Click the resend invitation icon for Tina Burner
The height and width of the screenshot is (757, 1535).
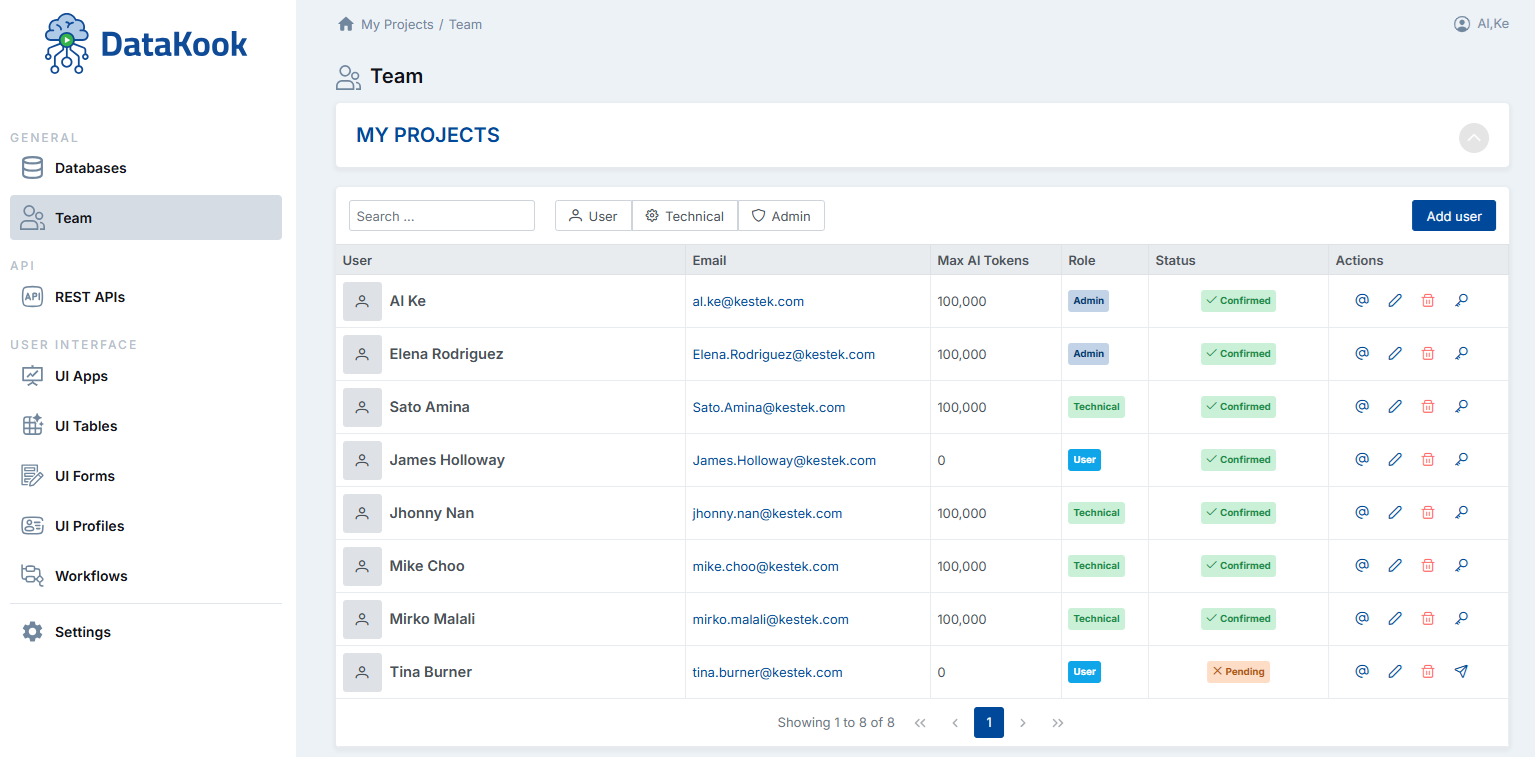(x=1461, y=671)
